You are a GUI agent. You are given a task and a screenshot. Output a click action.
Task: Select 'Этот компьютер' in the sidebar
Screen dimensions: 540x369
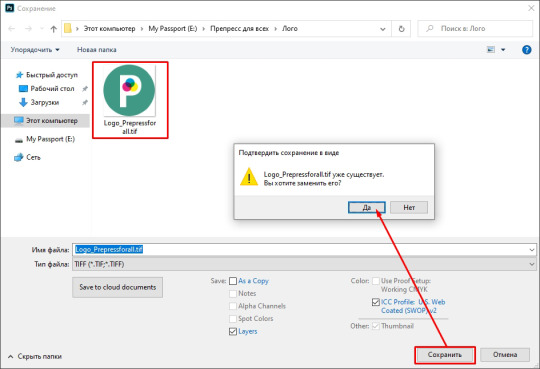click(45, 121)
